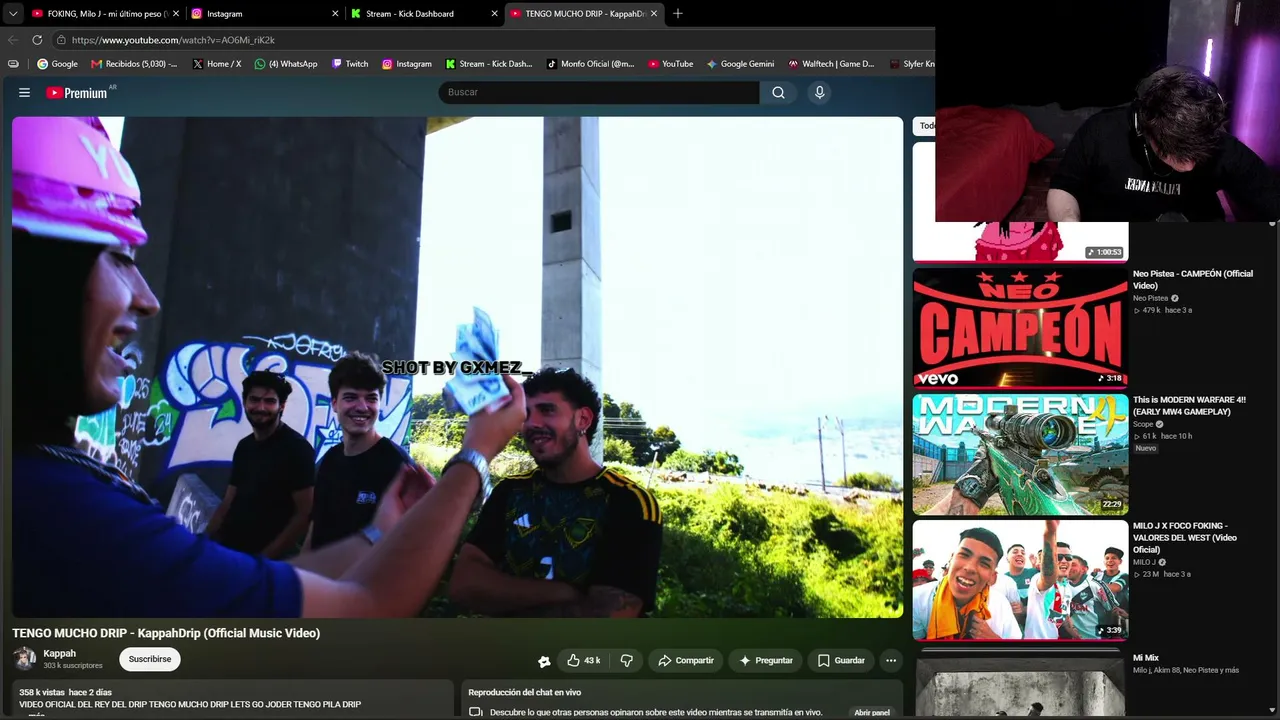Focus the Buscar search field
This screenshot has width=1280, height=720.
tap(599, 92)
